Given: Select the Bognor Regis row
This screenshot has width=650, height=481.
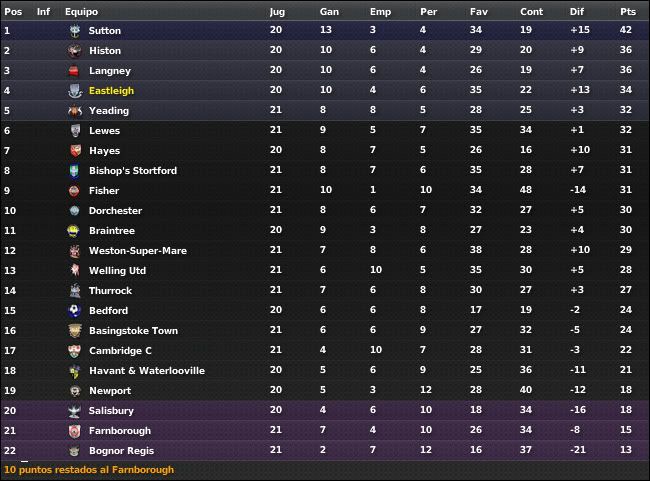Looking at the screenshot, I should coord(325,450).
